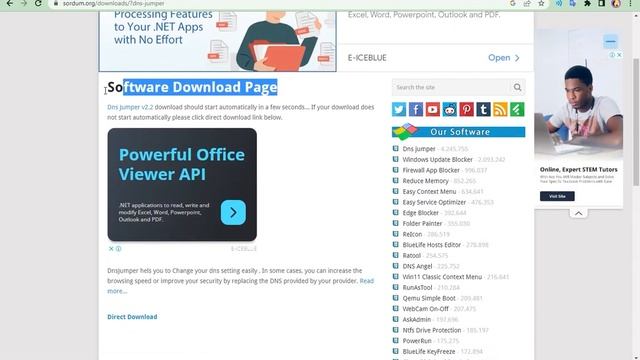640x360 pixels.
Task: Click the Our Software banner header
Action: tap(458, 132)
